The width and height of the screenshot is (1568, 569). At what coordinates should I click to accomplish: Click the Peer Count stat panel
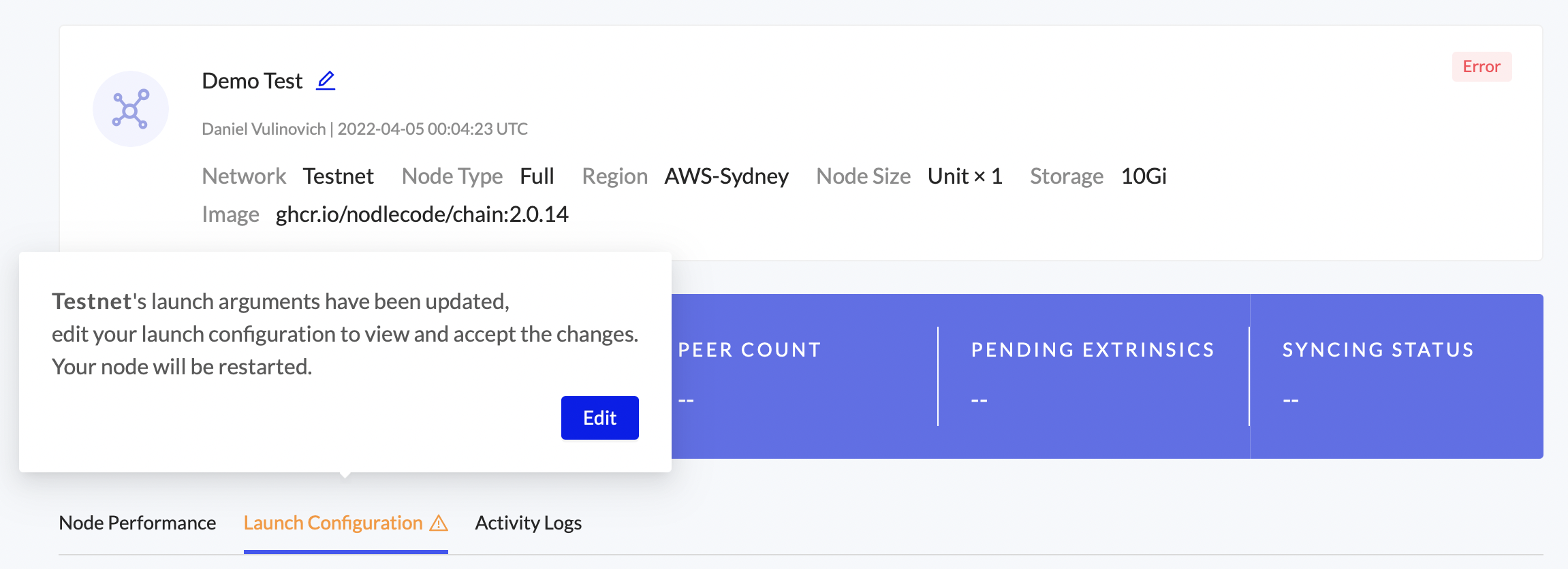[804, 376]
